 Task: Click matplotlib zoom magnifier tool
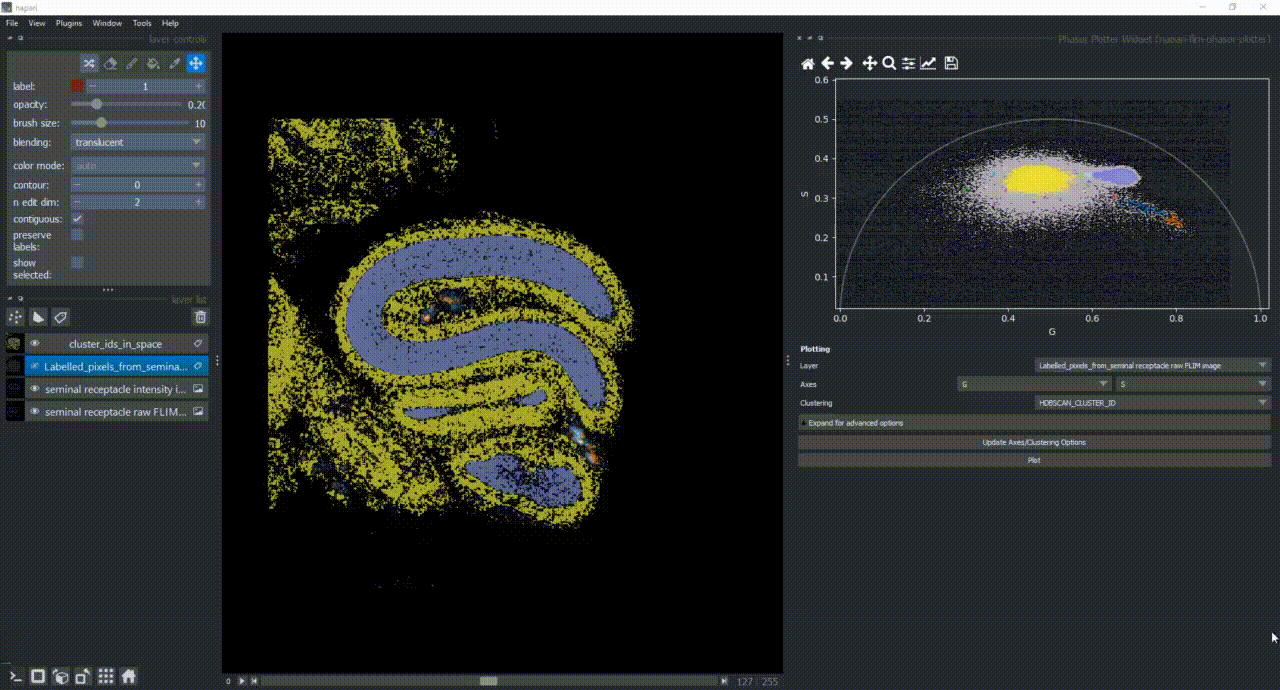tap(888, 63)
